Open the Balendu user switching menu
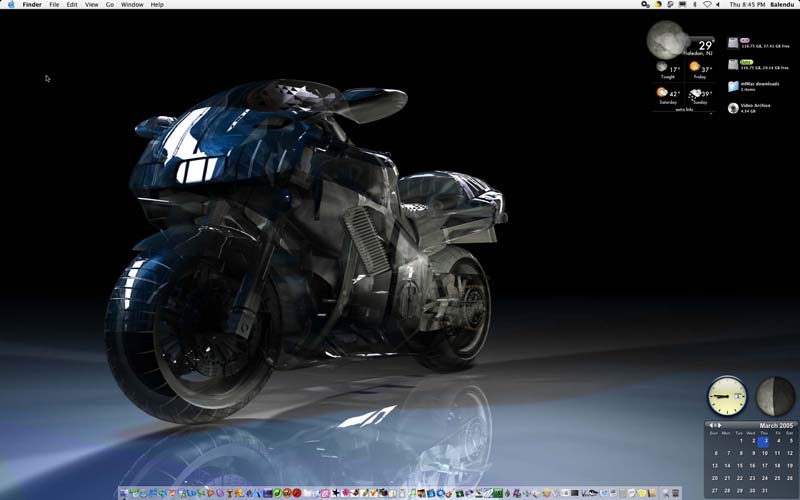800x500 pixels. 781,5
